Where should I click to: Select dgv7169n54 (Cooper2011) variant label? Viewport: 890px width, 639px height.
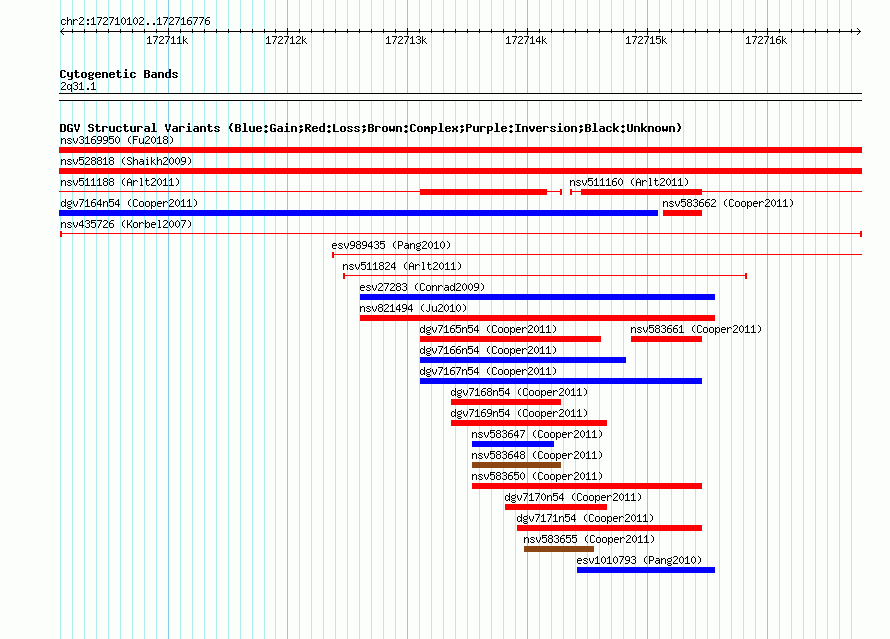pyautogui.click(x=519, y=413)
